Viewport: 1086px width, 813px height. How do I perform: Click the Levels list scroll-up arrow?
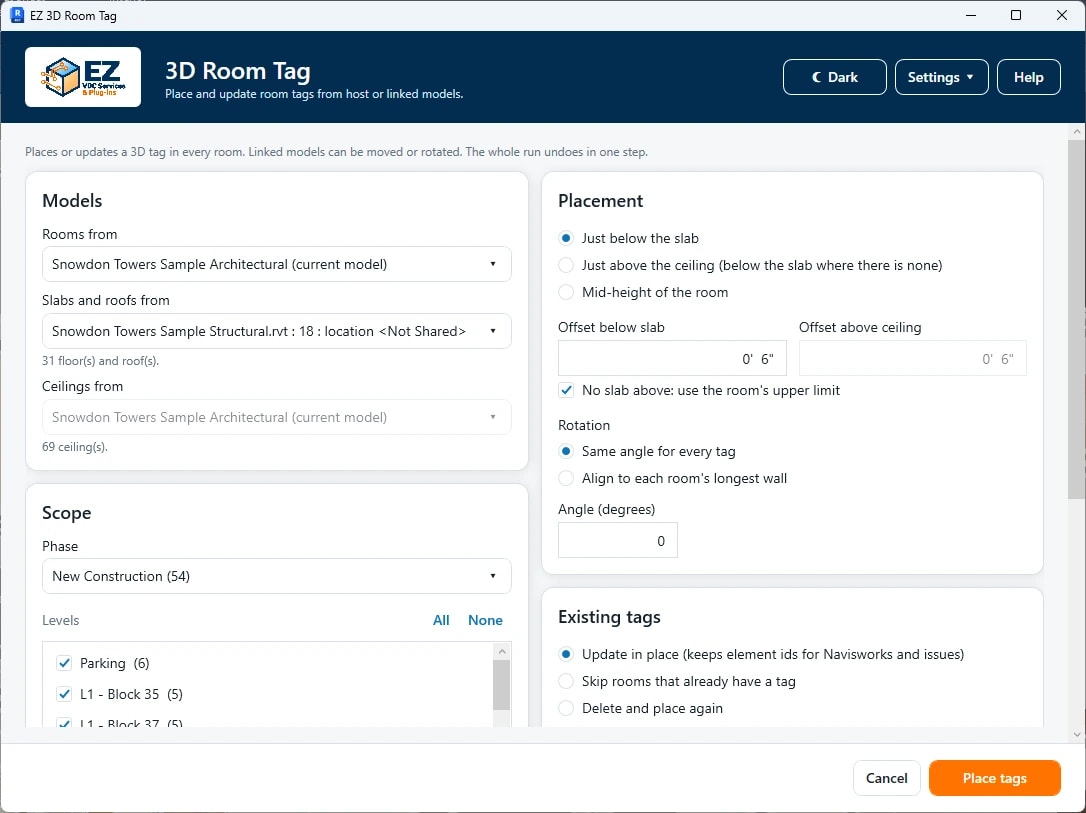[x=501, y=651]
